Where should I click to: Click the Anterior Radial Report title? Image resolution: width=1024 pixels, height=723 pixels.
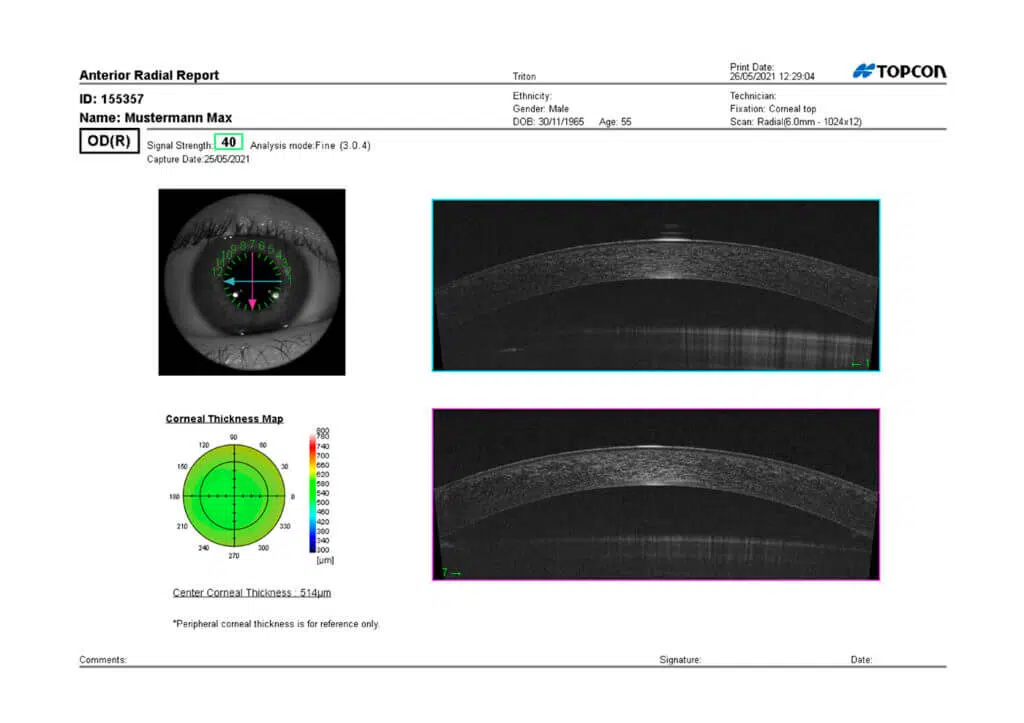(x=149, y=75)
